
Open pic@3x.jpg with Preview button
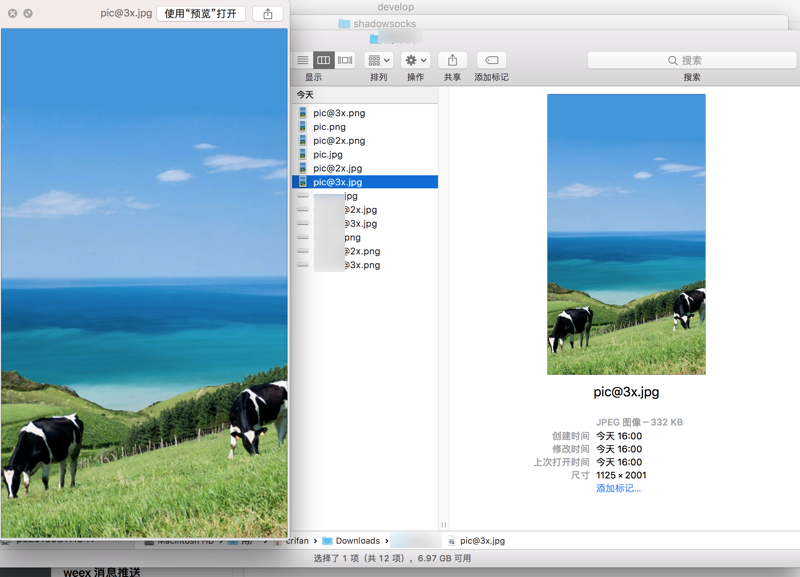[201, 14]
